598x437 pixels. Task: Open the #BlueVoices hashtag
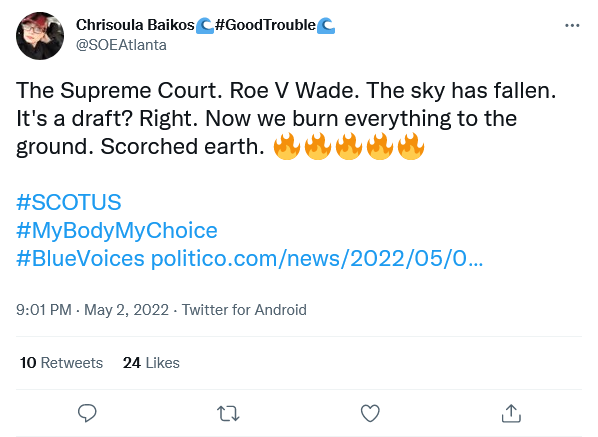click(80, 259)
